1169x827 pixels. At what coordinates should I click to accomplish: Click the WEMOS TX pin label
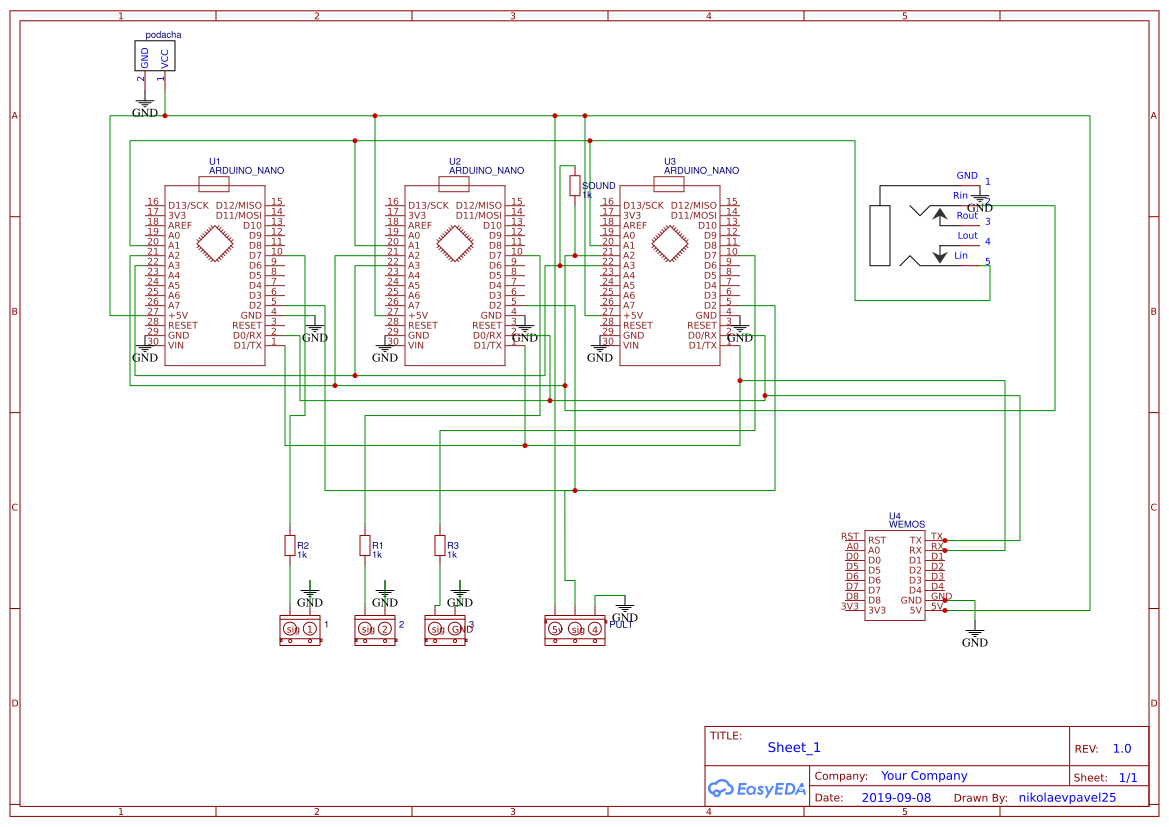[916, 541]
